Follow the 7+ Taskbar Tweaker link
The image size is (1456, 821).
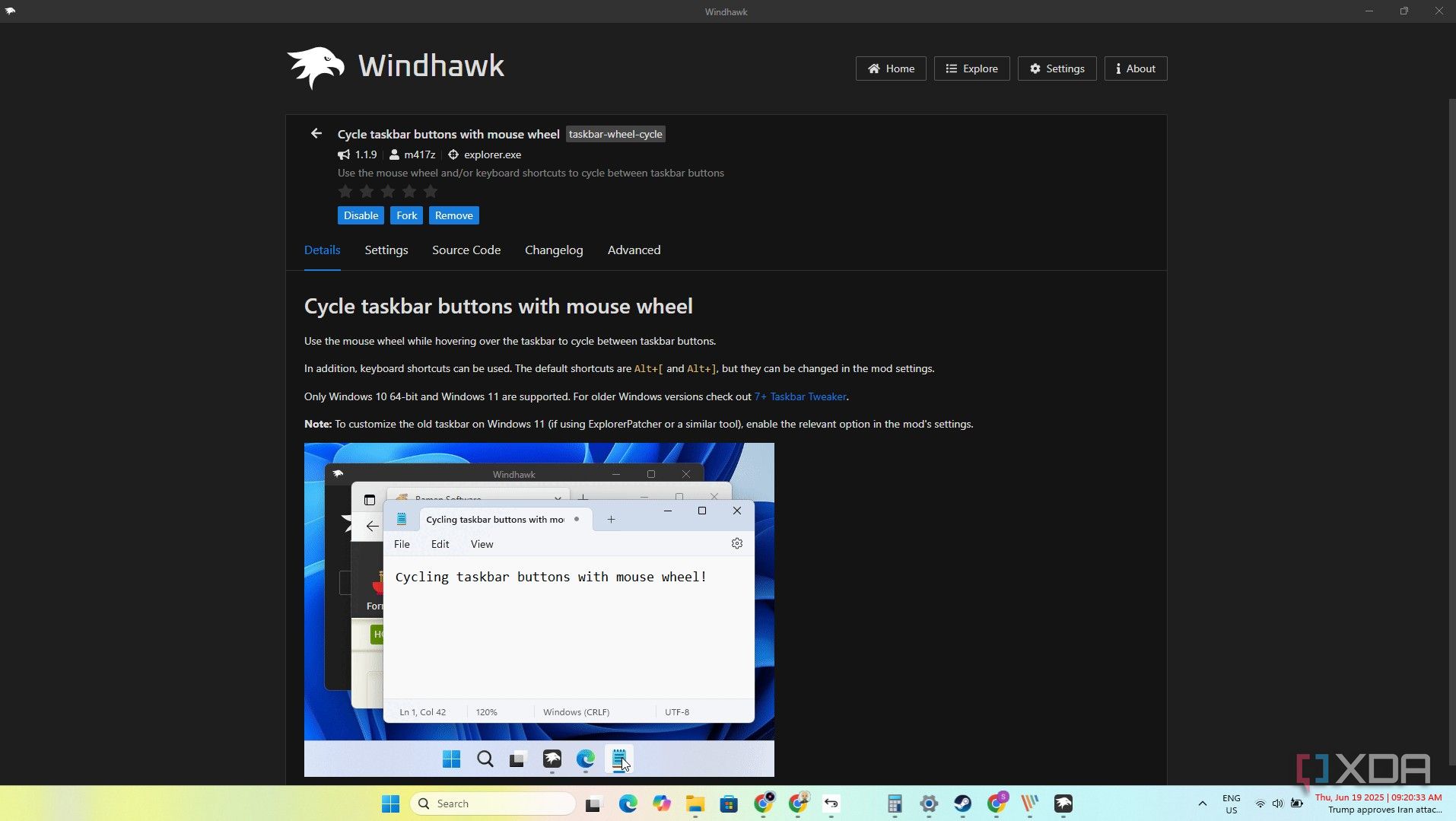point(800,396)
